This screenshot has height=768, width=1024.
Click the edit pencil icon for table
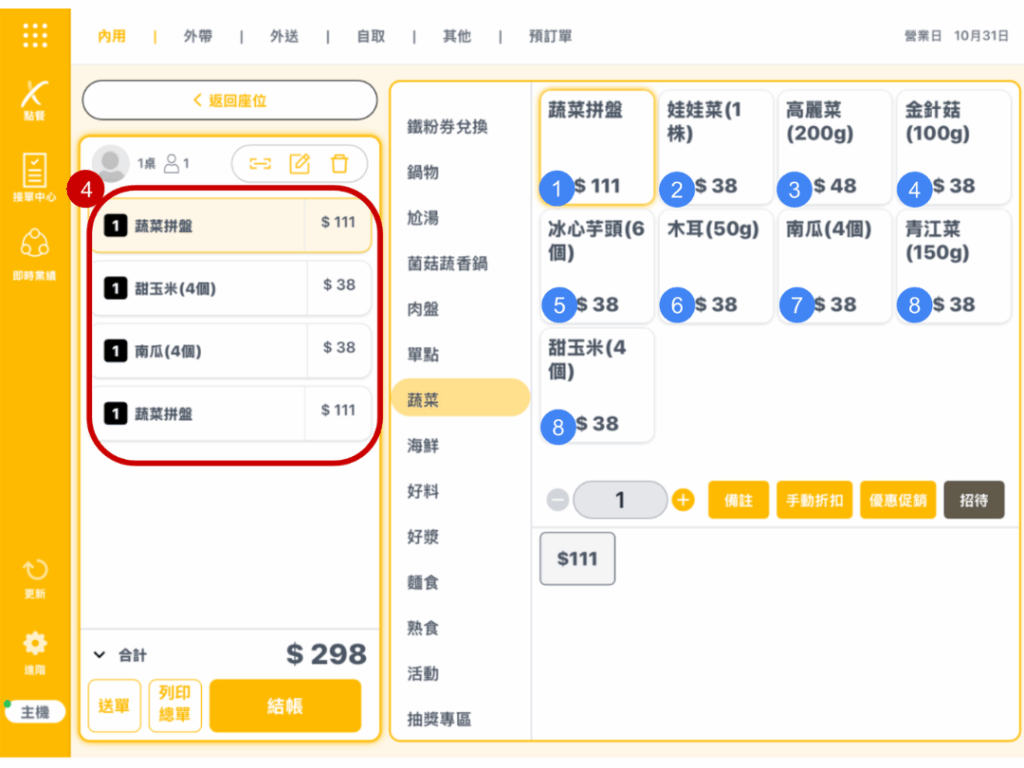point(299,164)
